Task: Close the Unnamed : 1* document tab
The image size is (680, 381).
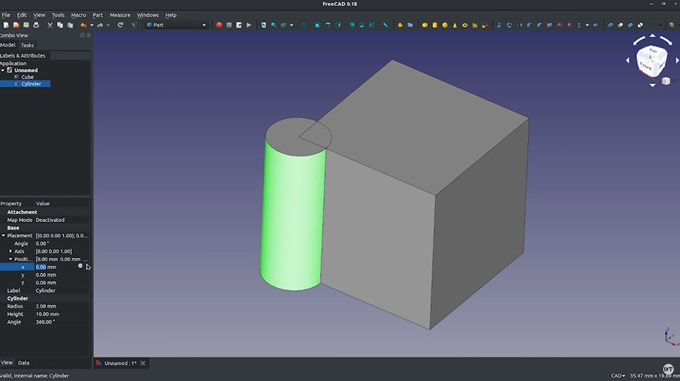Action: point(143,363)
